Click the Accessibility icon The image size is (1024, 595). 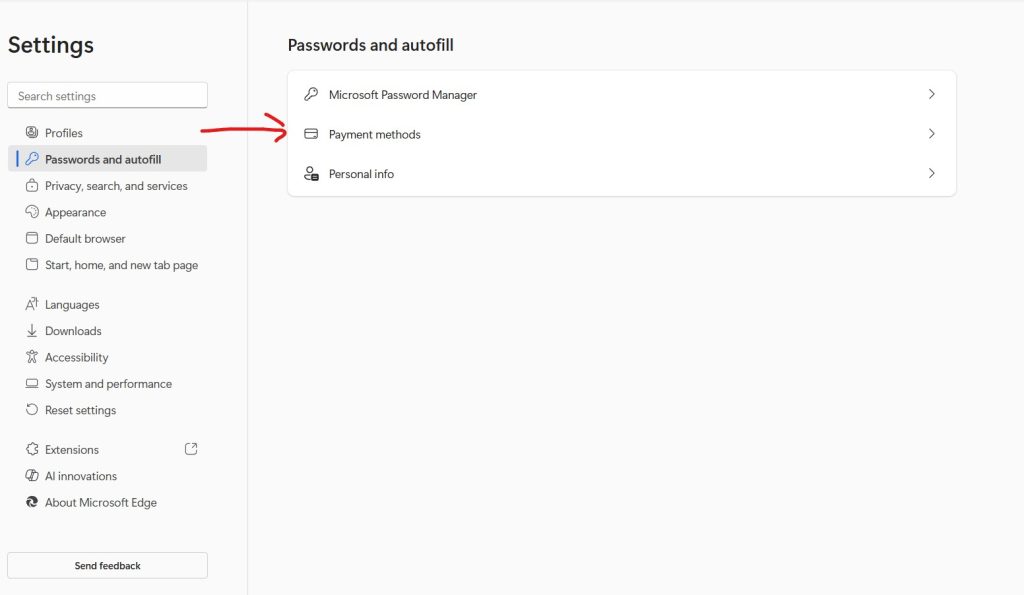(30, 357)
